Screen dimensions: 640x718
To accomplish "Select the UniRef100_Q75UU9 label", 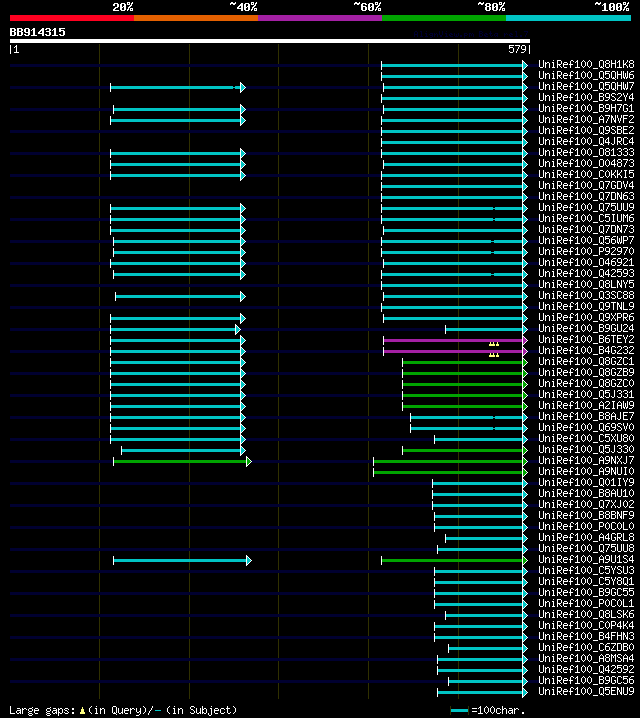I will (586, 207).
